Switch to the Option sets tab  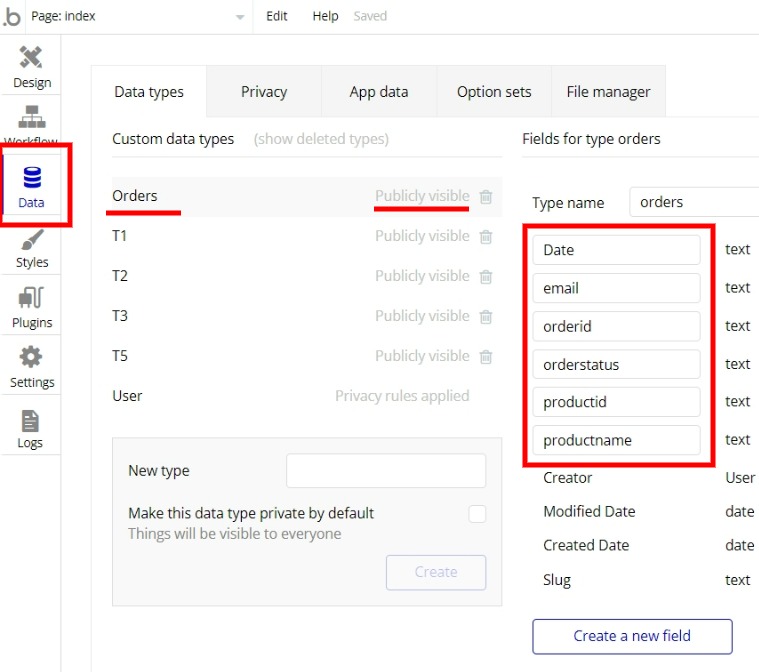[494, 92]
